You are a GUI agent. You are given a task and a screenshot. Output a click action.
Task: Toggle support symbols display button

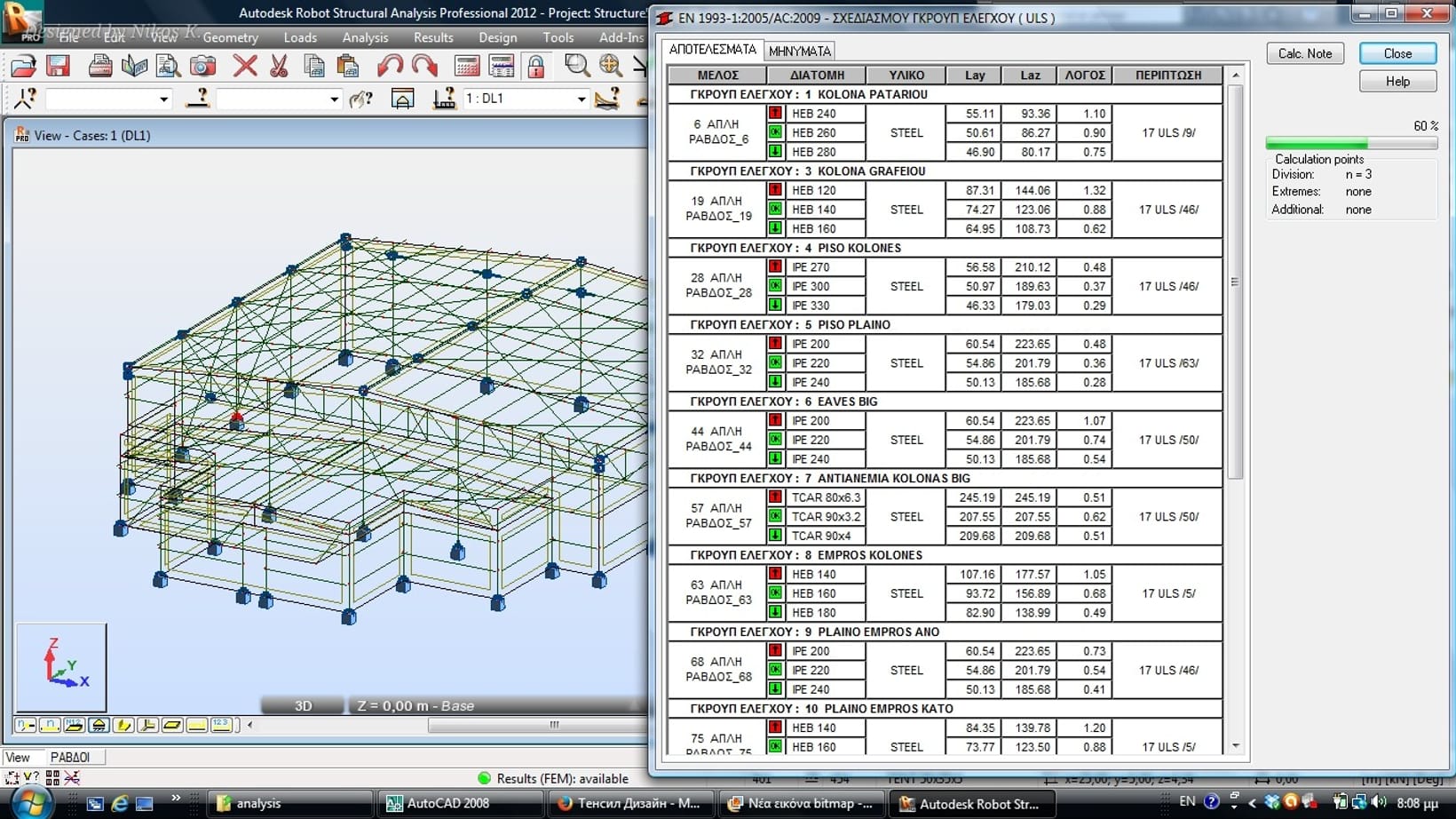coord(99,726)
